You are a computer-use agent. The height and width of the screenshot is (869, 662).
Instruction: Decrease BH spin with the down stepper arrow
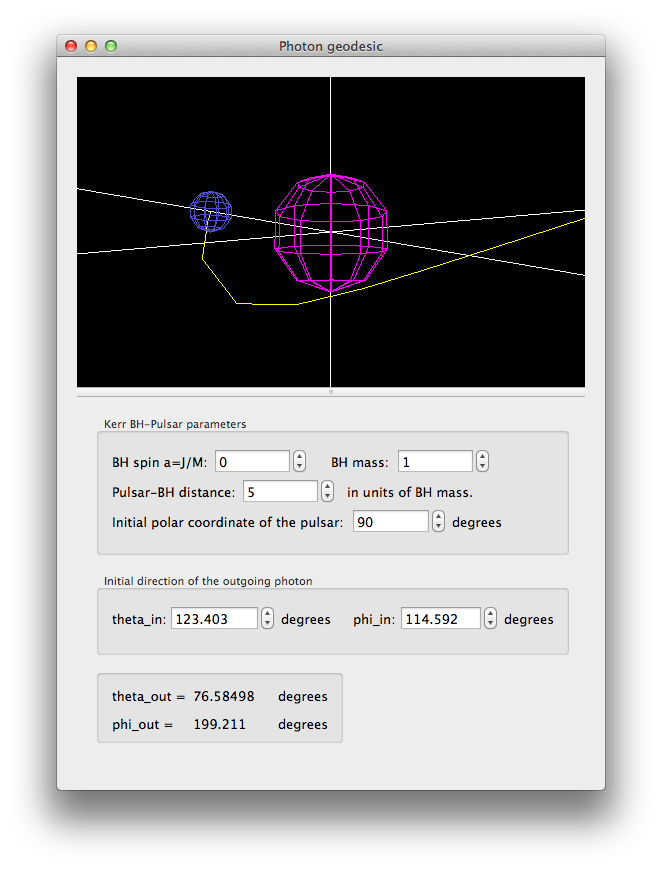pos(299,467)
